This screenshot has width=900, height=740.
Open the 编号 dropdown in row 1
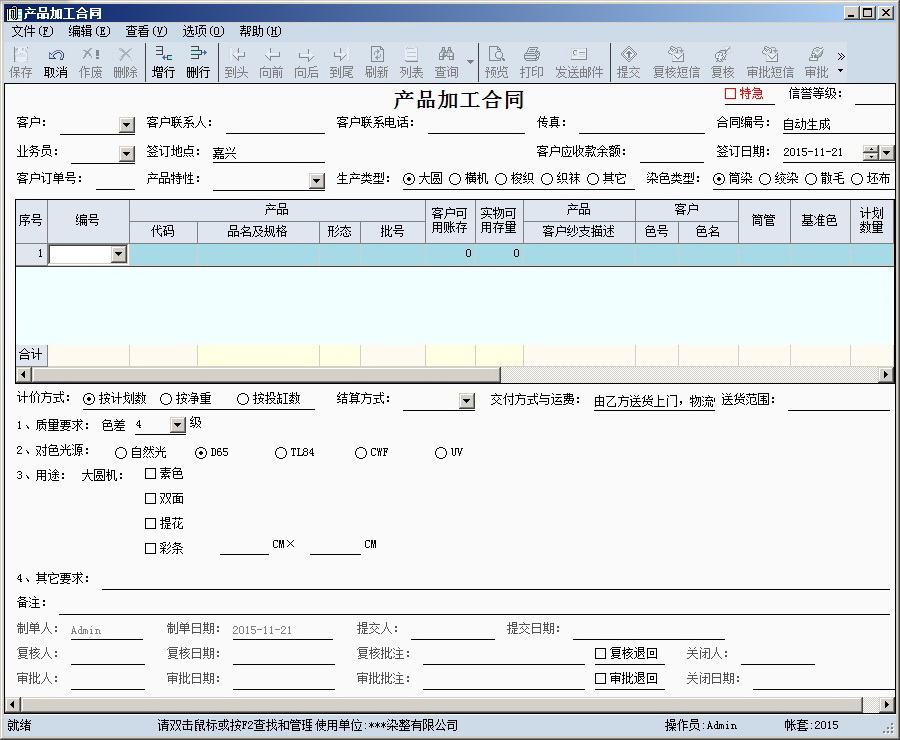click(119, 254)
